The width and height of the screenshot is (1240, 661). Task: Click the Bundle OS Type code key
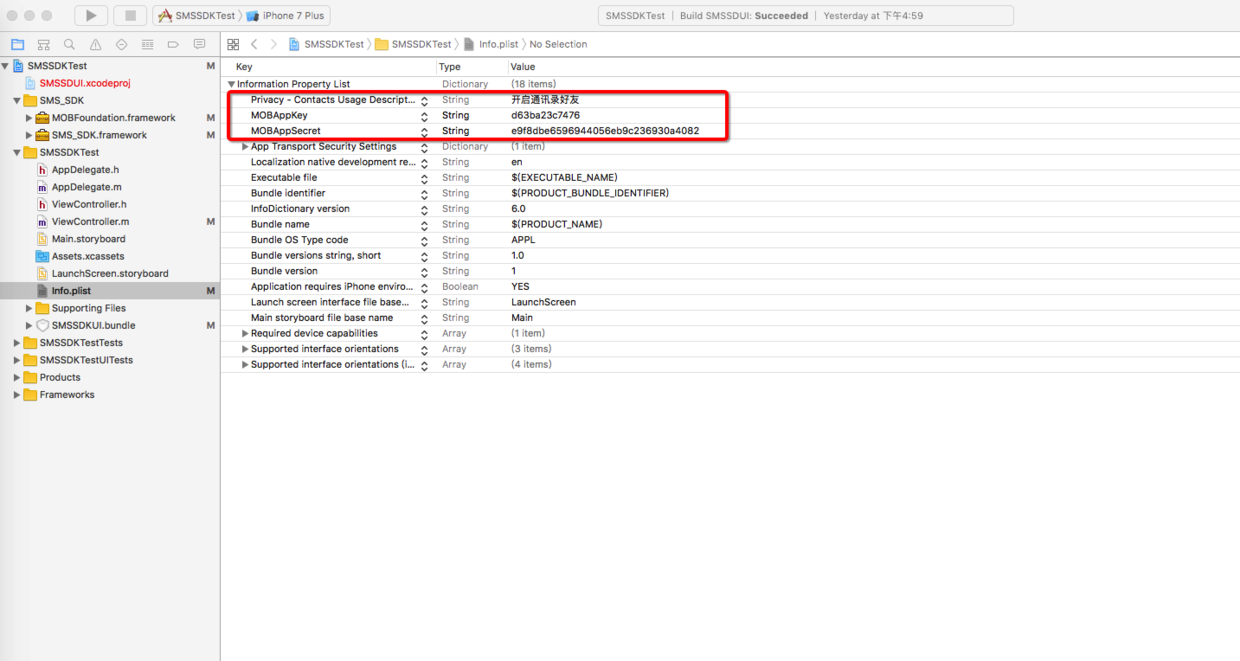pyautogui.click(x=299, y=240)
